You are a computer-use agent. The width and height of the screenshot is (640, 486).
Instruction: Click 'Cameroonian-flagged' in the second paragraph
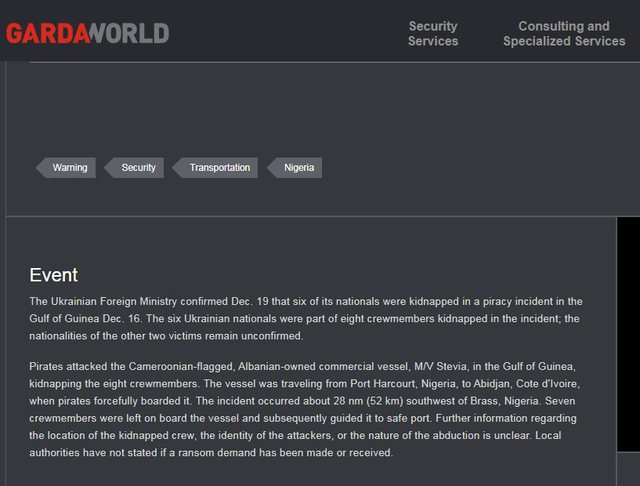pyautogui.click(x=181, y=366)
